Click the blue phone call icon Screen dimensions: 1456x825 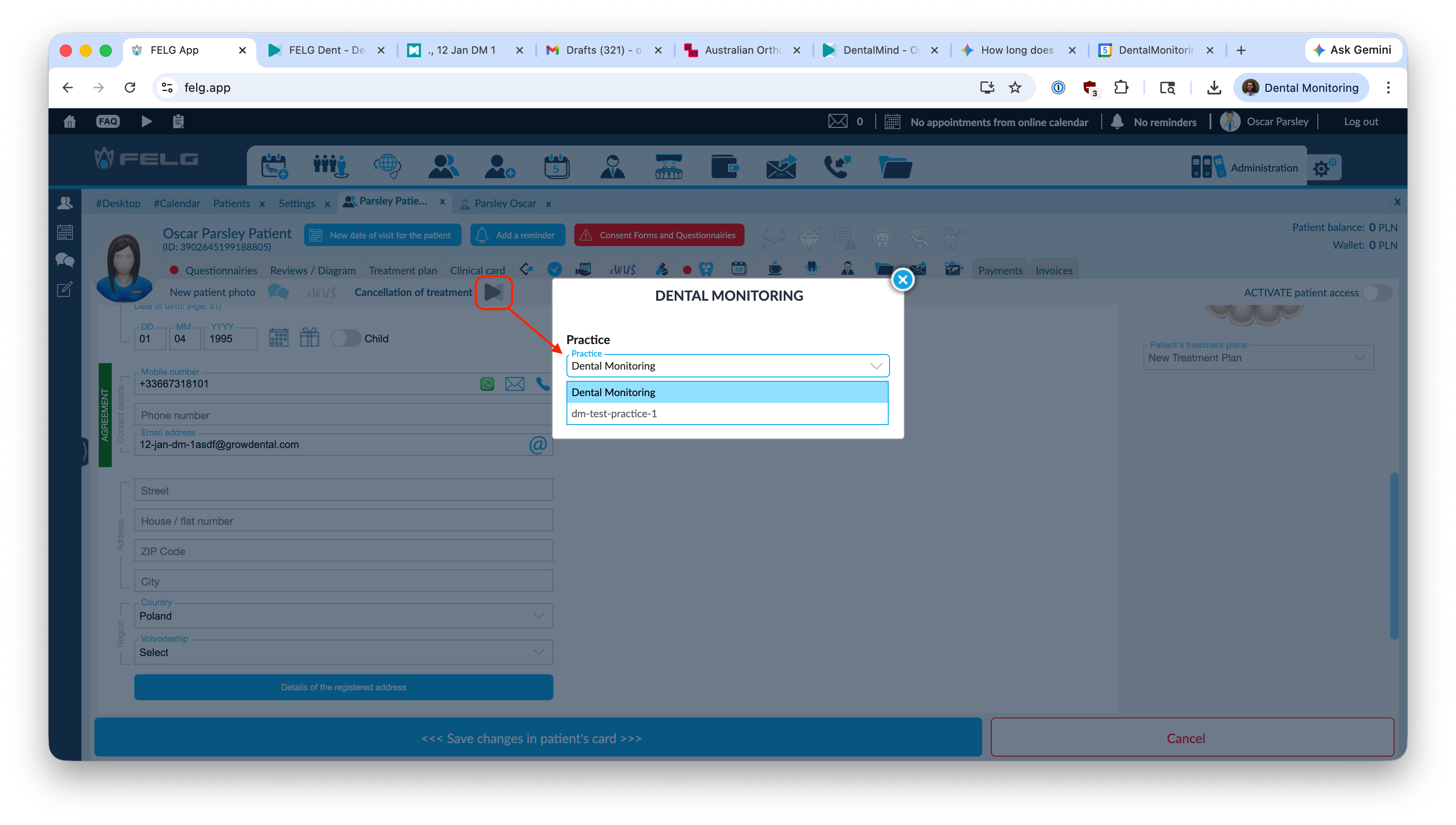(543, 383)
